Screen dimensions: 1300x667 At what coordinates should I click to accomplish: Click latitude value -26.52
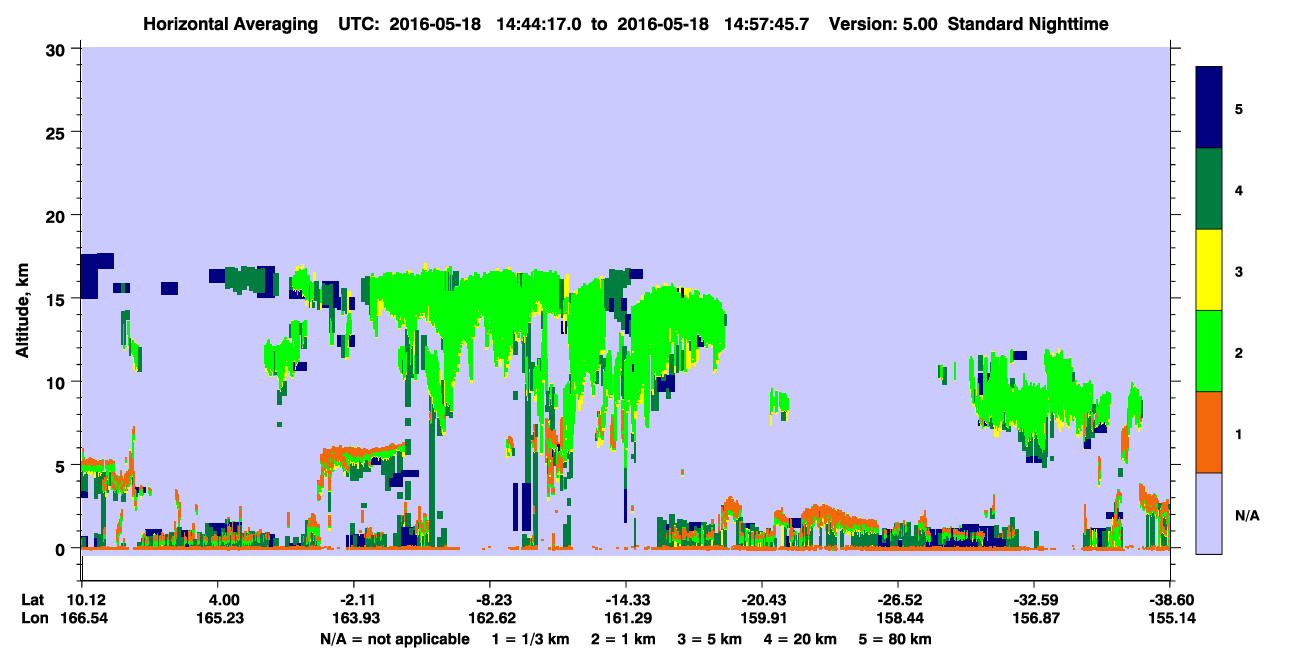point(898,599)
